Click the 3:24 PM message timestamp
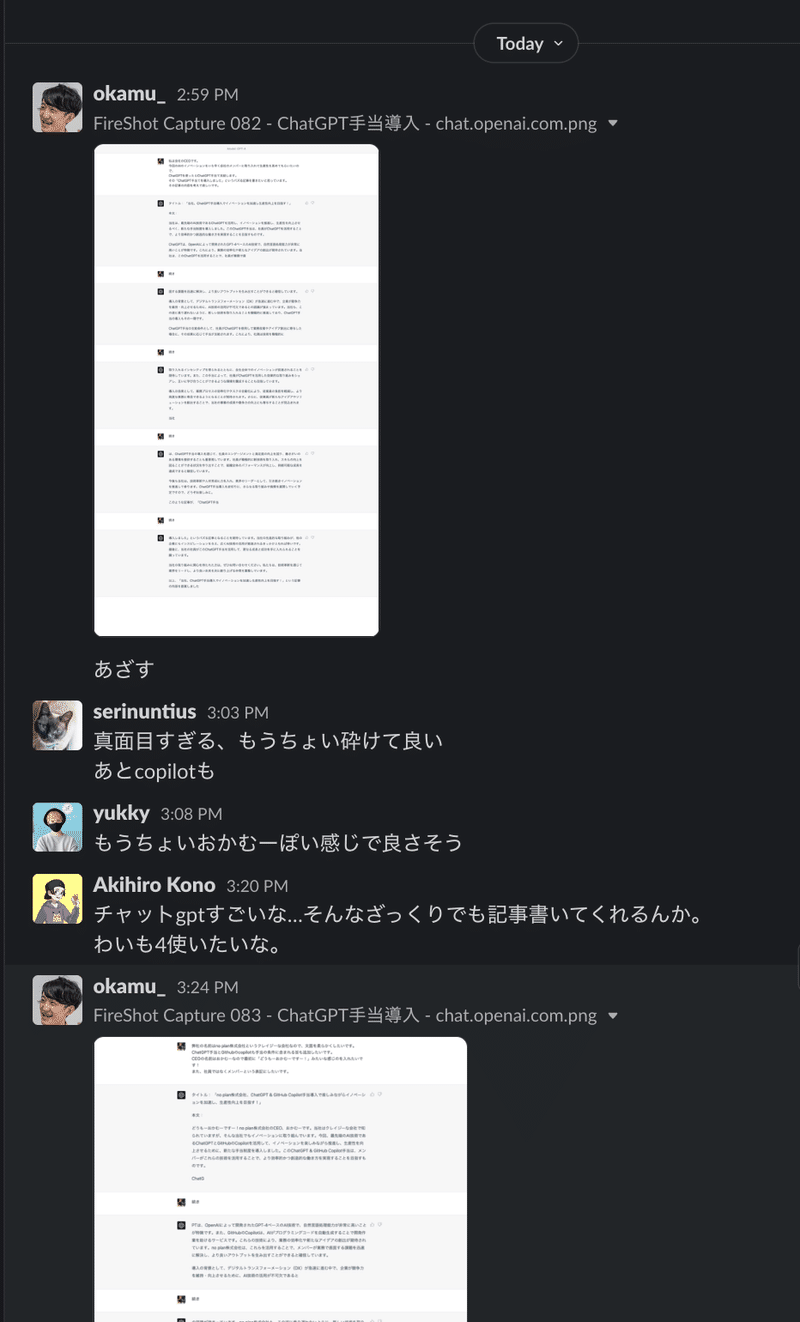 [x=207, y=987]
